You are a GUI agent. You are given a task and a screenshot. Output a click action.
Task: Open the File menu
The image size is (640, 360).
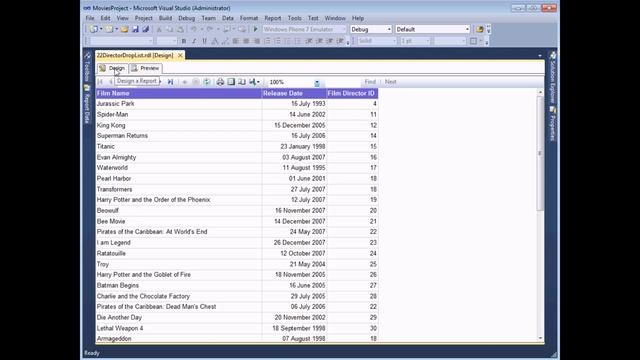coord(90,18)
